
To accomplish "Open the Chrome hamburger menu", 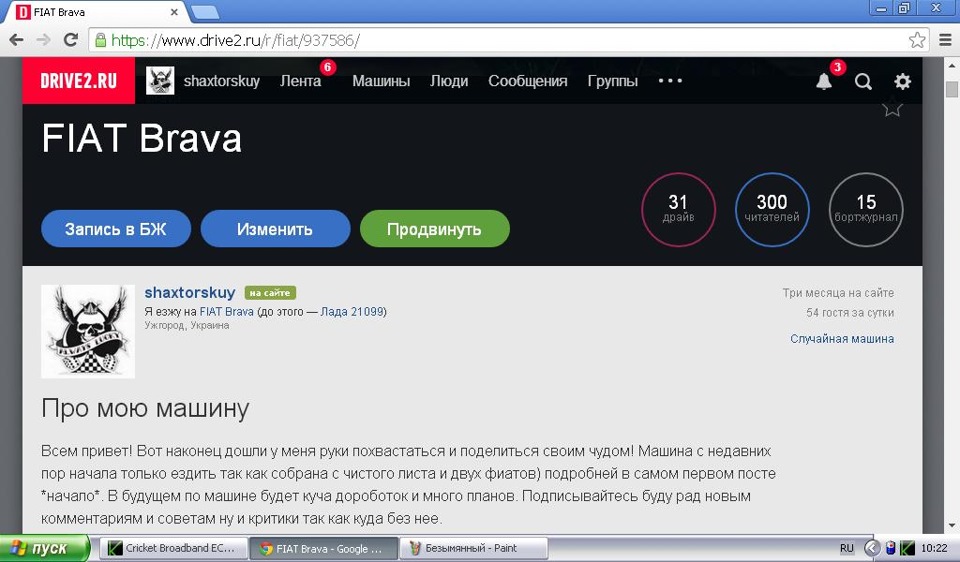I will 945,40.
